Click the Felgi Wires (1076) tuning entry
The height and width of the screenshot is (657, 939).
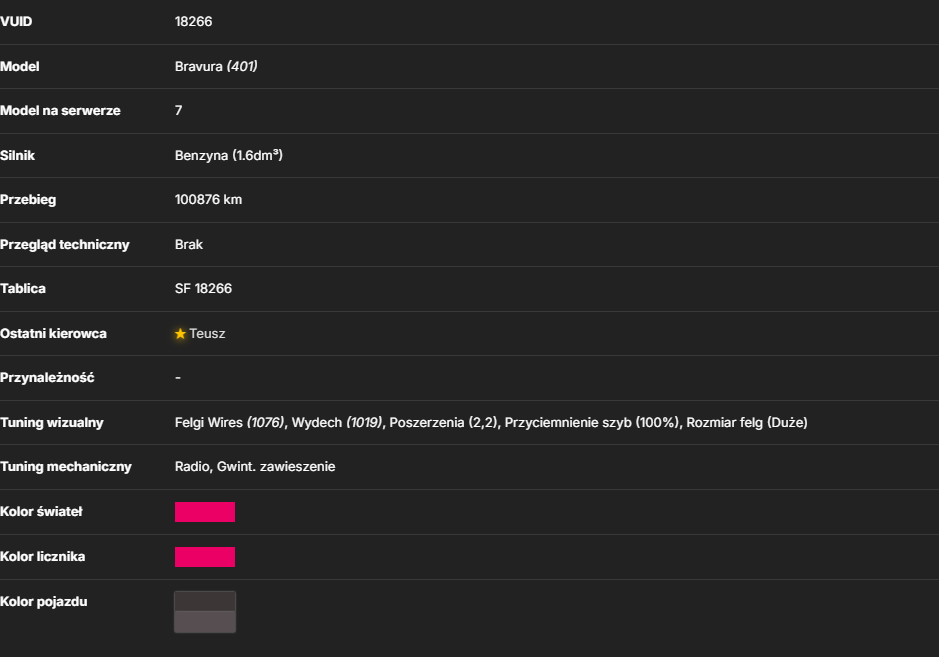(x=230, y=422)
